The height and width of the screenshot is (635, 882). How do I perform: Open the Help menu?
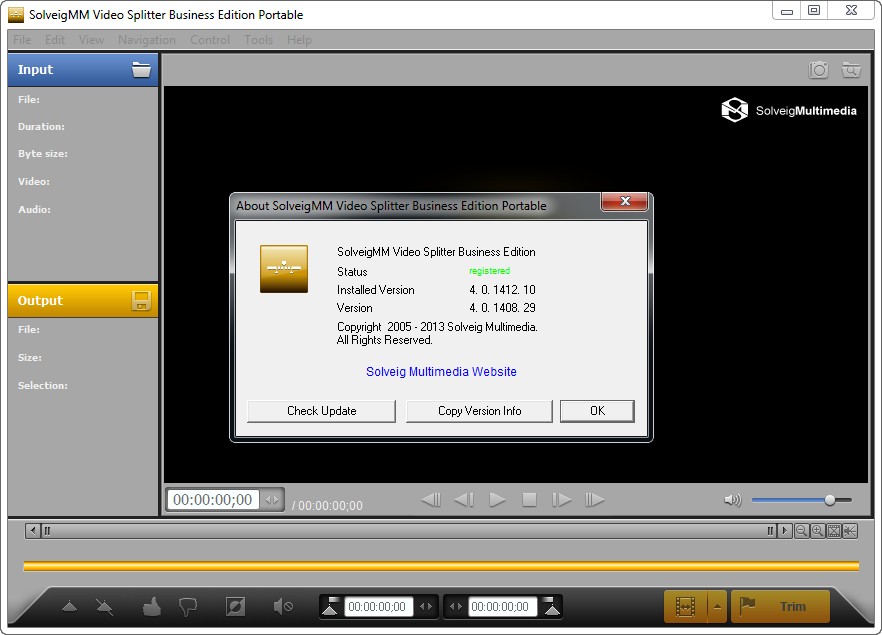coord(299,40)
